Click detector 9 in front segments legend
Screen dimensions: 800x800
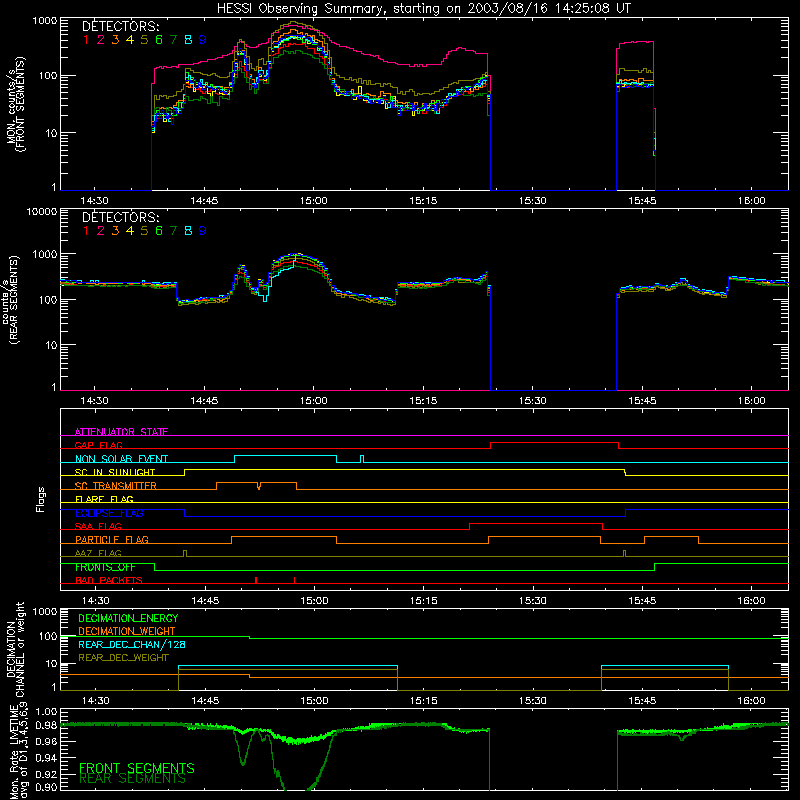tap(203, 40)
